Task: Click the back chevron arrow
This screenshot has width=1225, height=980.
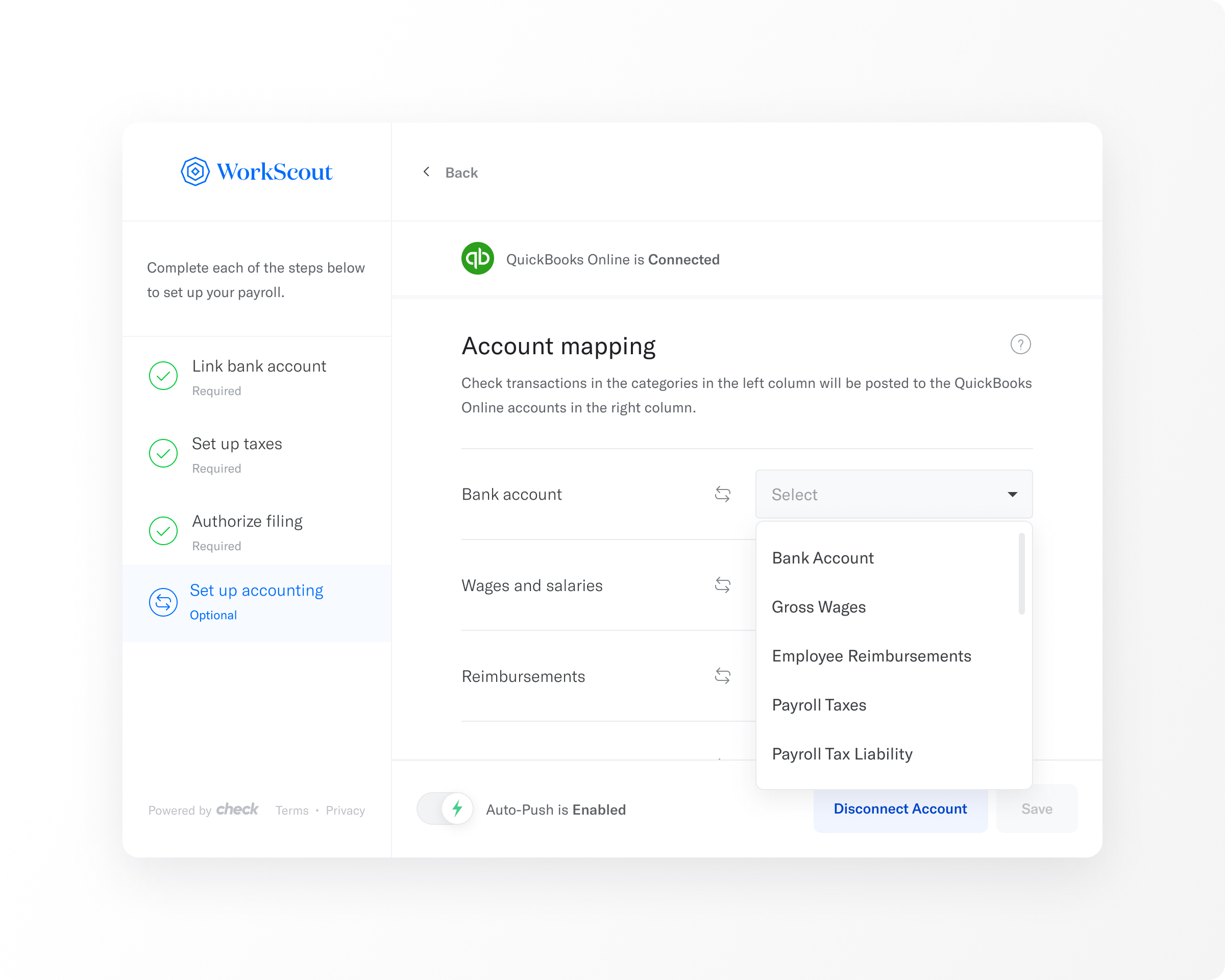Action: click(427, 171)
